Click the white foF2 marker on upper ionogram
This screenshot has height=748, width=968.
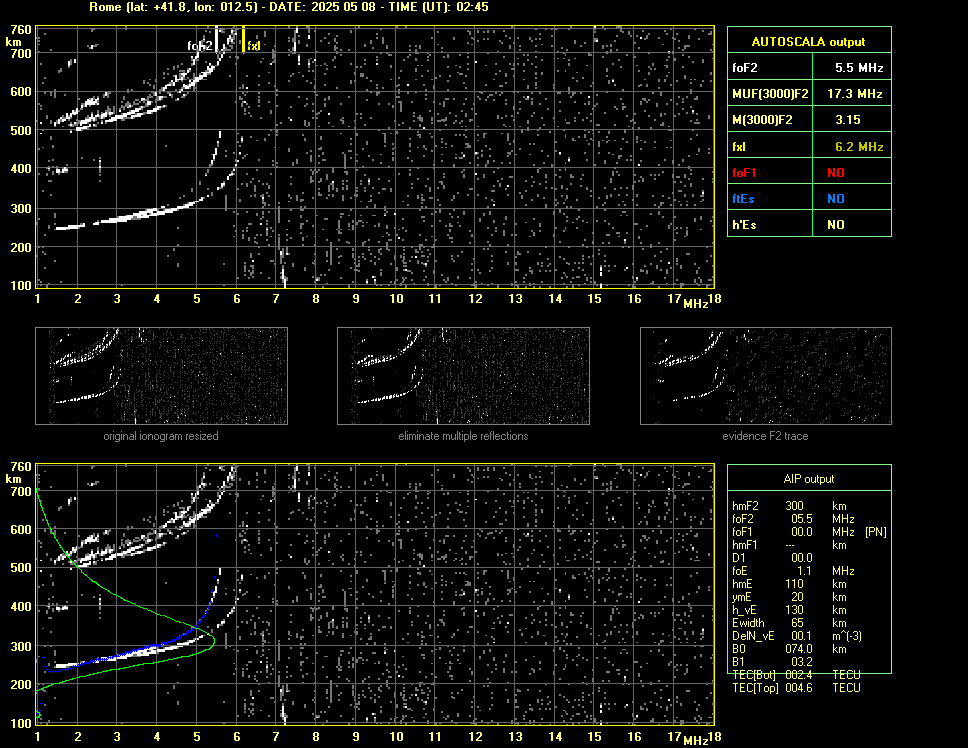(x=216, y=39)
